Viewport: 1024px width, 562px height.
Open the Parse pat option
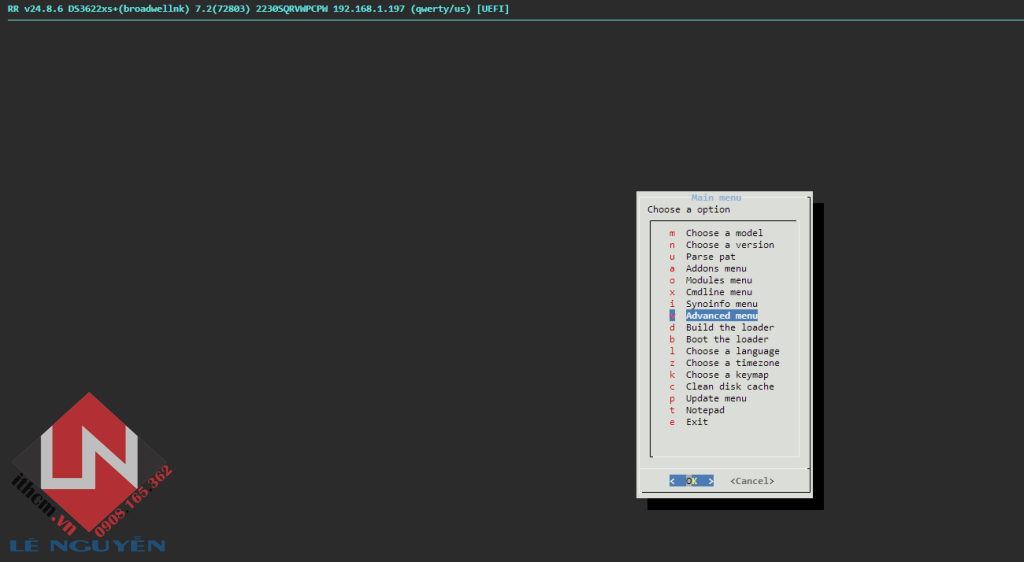click(710, 257)
